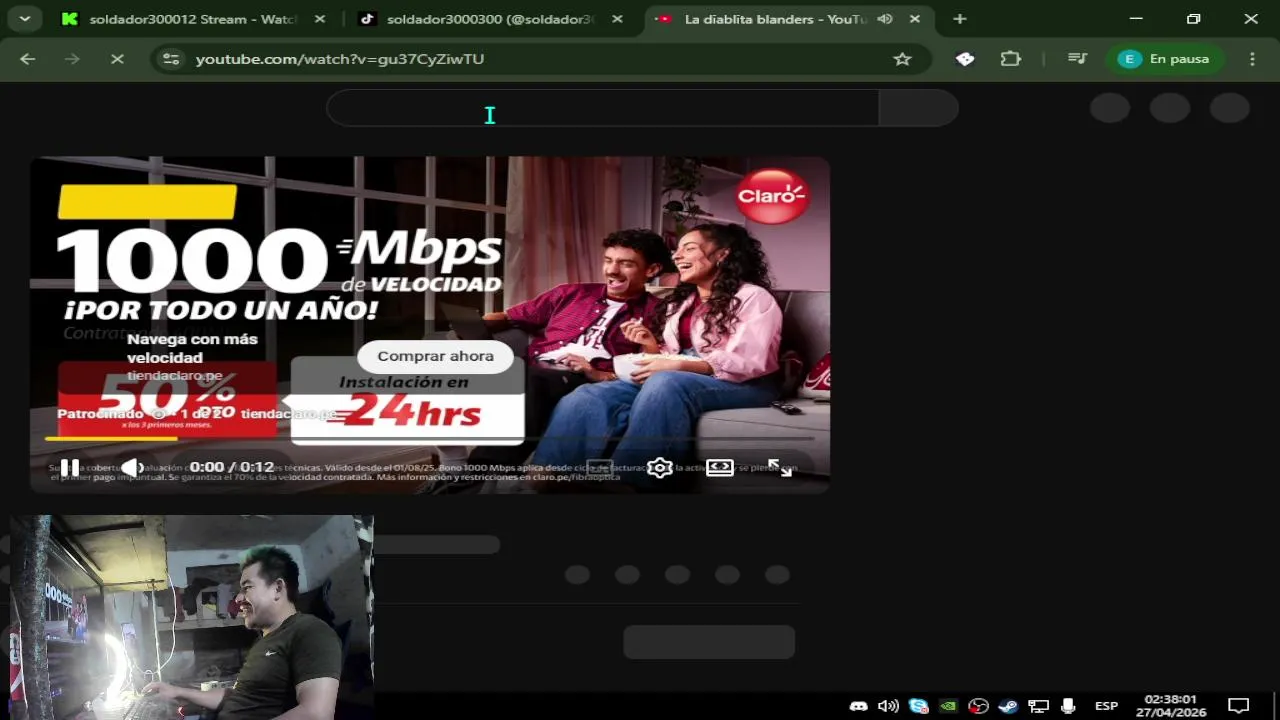Open the tab search dropdown arrow

click(x=24, y=19)
